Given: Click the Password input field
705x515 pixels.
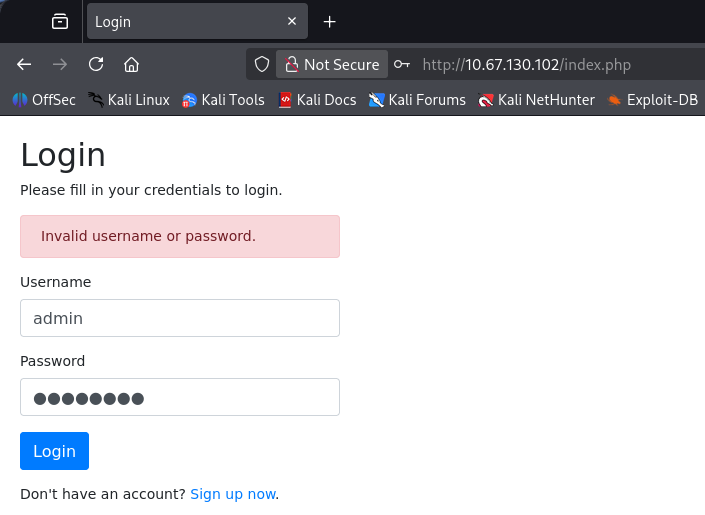Looking at the screenshot, I should click(180, 397).
